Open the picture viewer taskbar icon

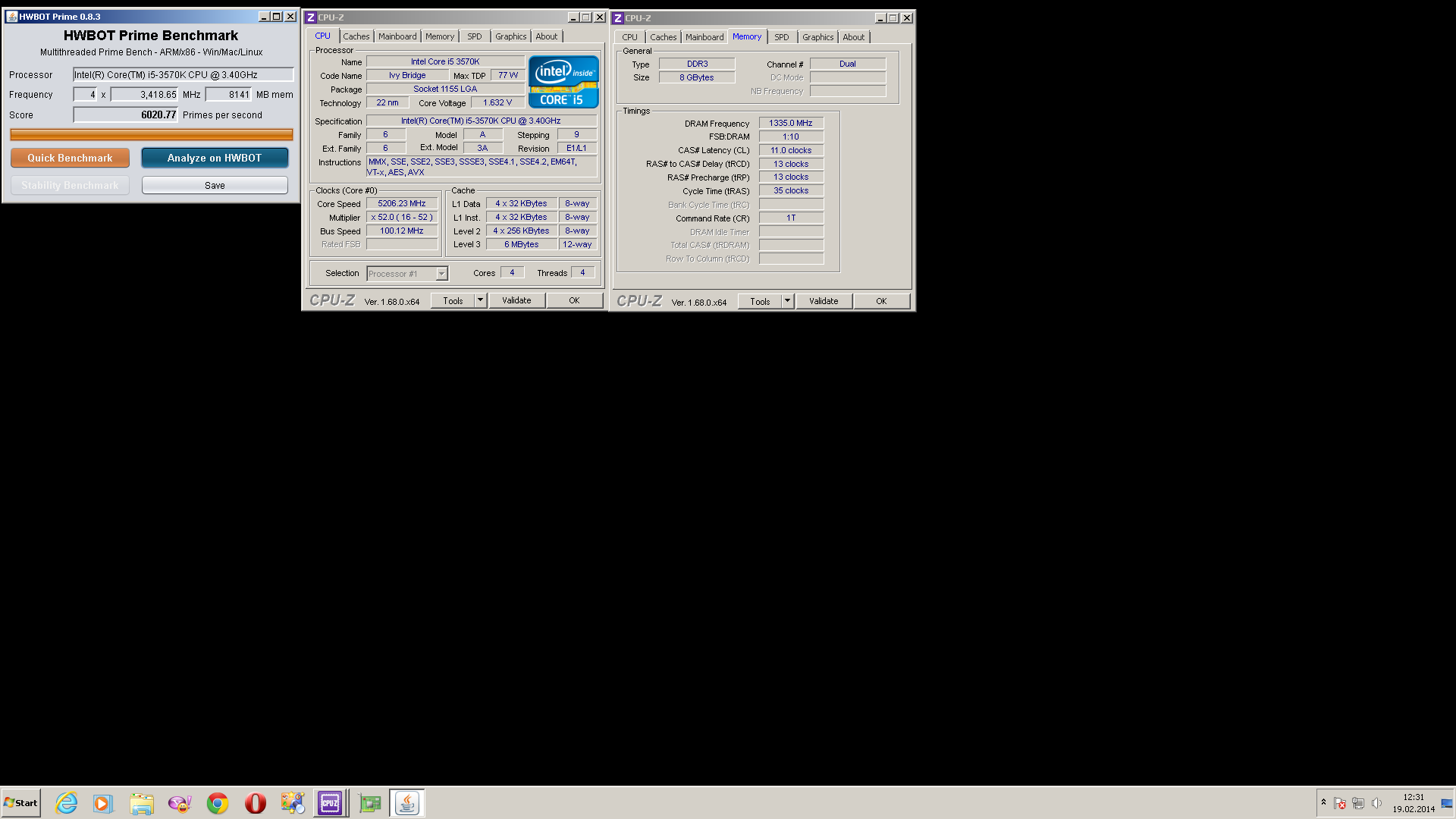pyautogui.click(x=293, y=803)
